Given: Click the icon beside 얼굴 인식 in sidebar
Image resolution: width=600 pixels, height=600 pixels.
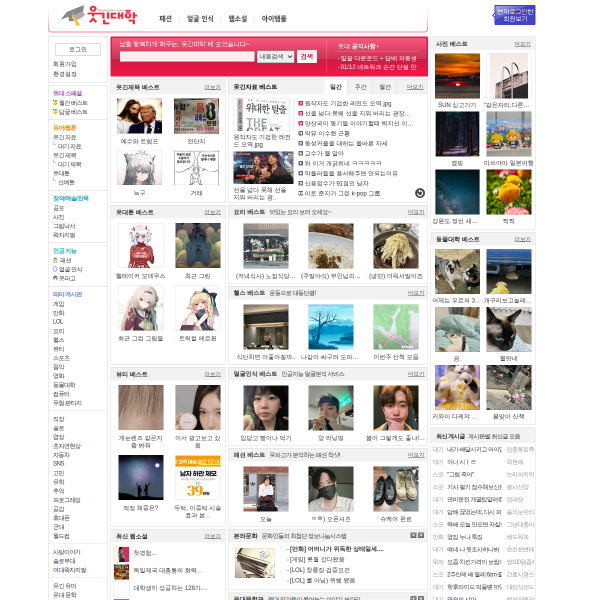Looking at the screenshot, I should pyautogui.click(x=56, y=269).
